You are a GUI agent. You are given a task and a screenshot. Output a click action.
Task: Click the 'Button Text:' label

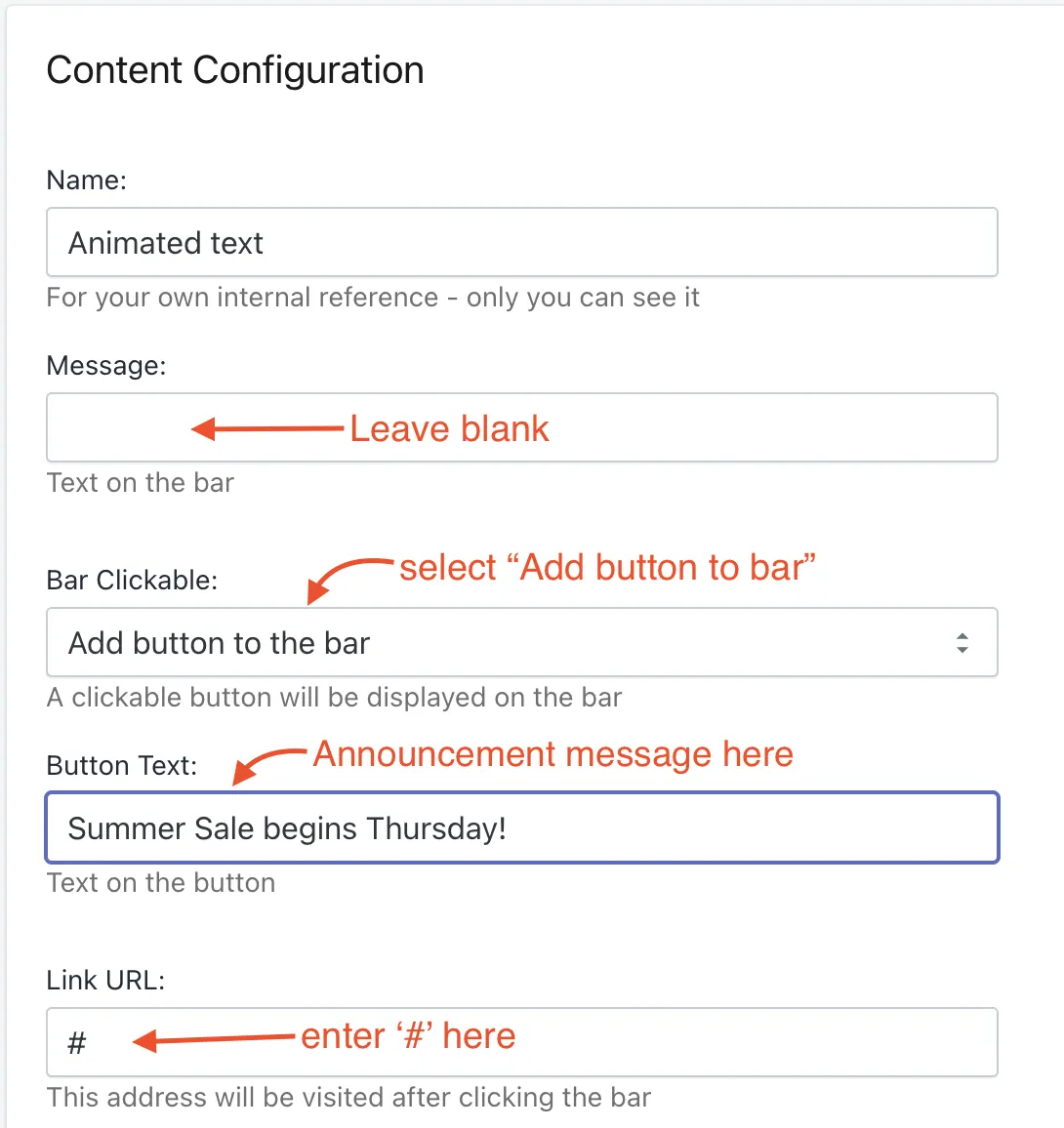(122, 765)
